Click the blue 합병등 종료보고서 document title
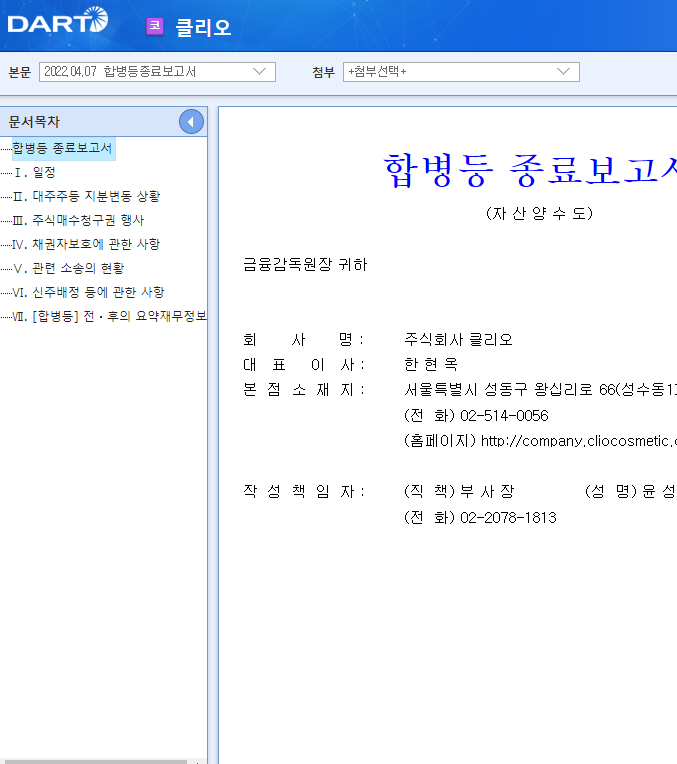 (530, 170)
